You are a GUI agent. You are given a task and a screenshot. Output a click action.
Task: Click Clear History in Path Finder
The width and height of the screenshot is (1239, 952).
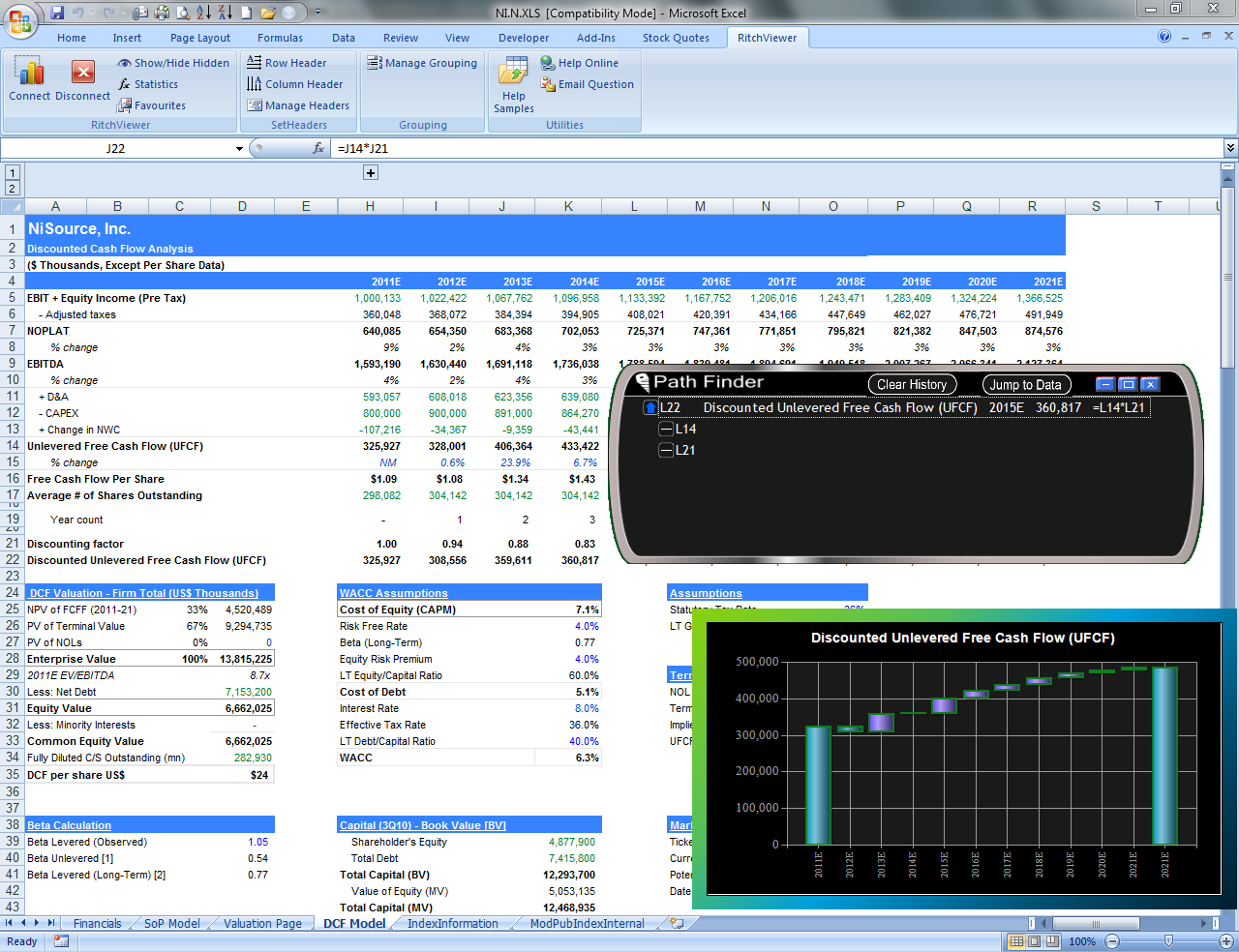coord(912,384)
